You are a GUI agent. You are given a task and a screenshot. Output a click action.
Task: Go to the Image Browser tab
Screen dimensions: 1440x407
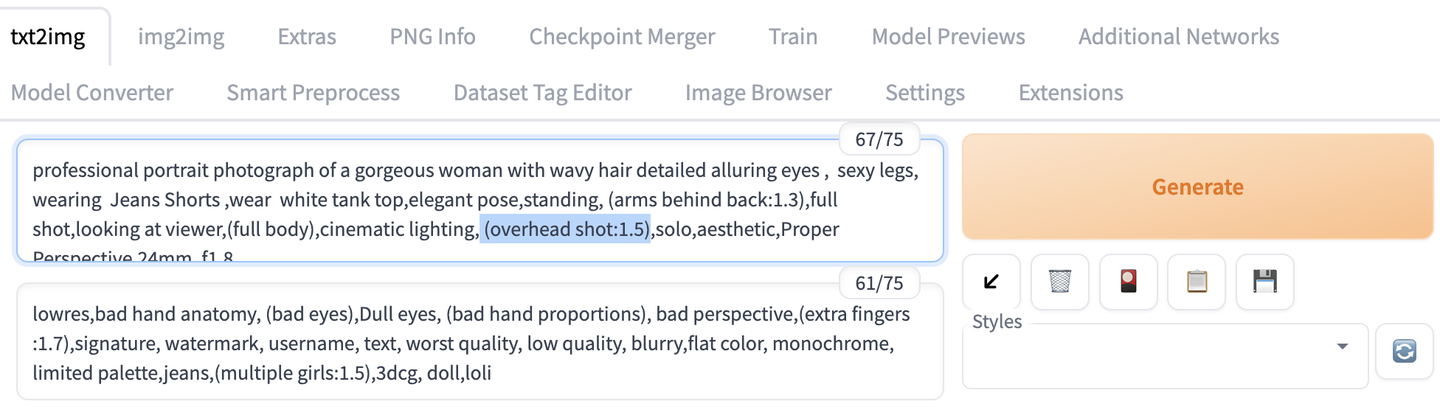[758, 93]
